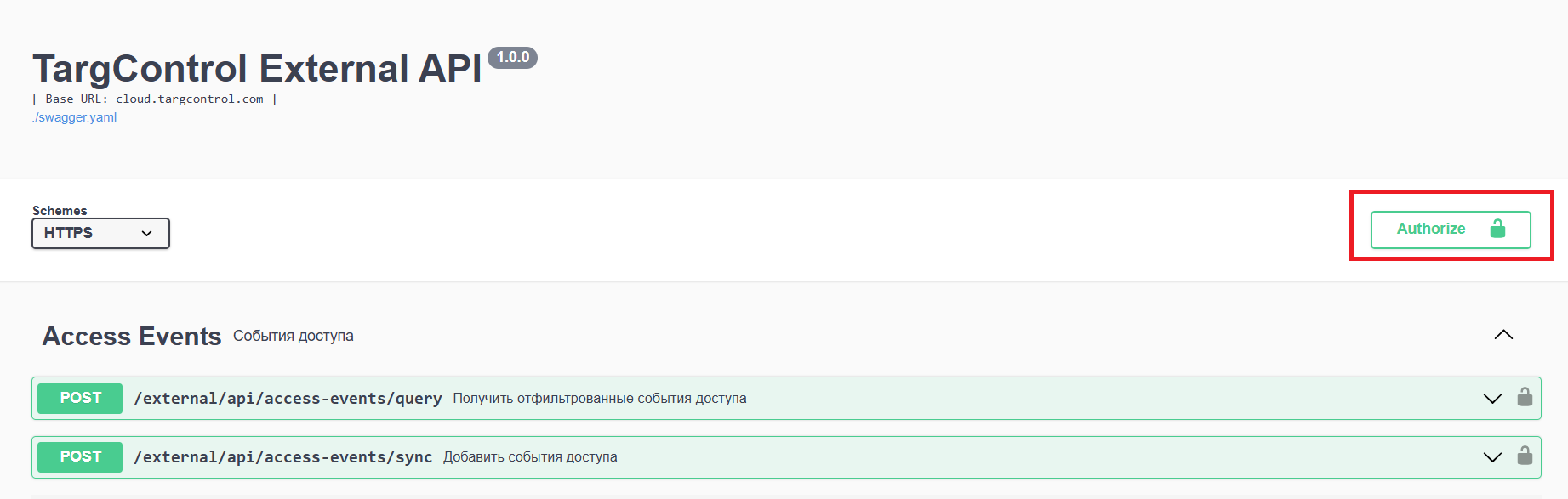Image resolution: width=1568 pixels, height=499 pixels.
Task: Click the "Получить отфильтрованные события доступа" description
Action: click(599, 399)
